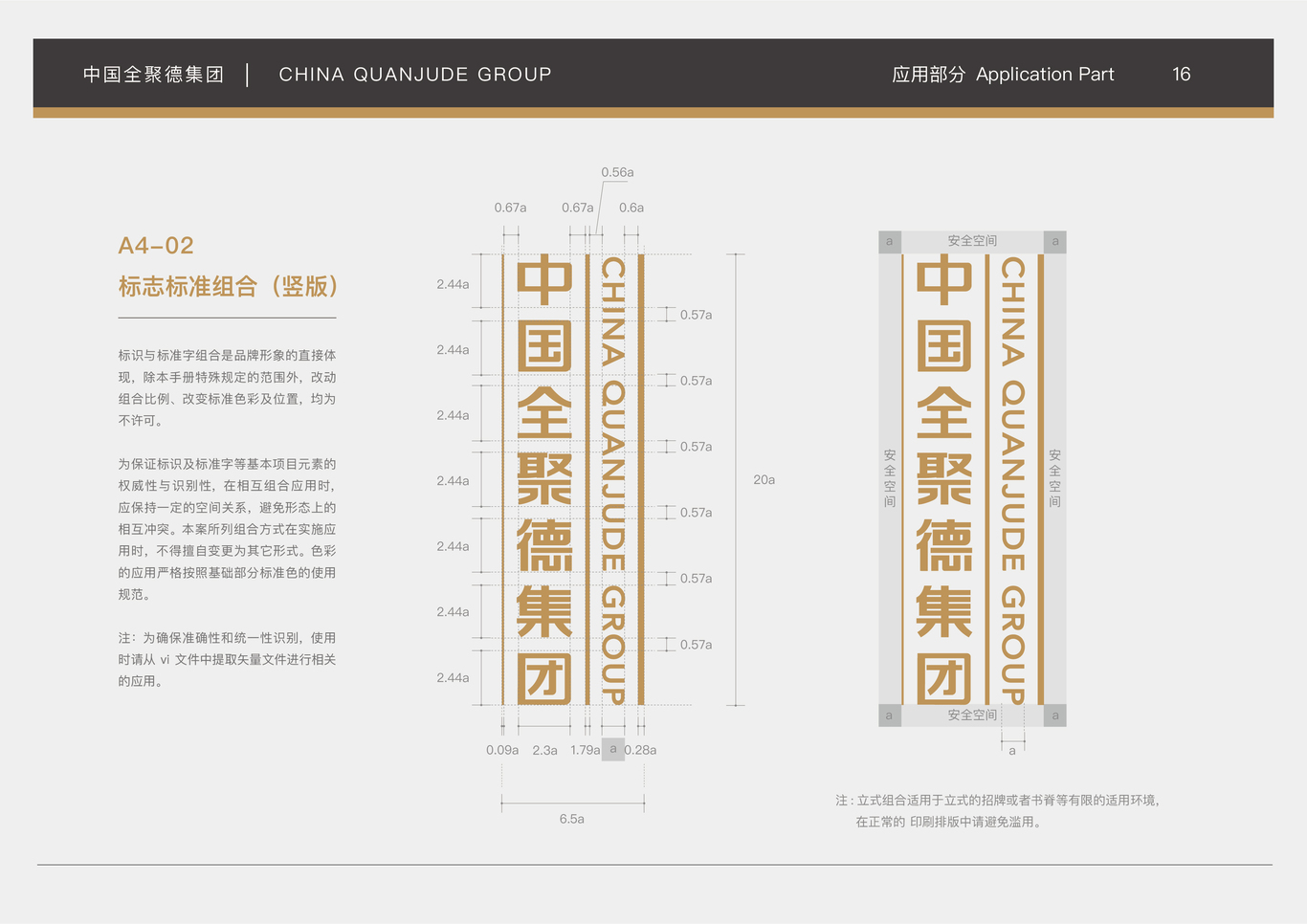Click the 20a overall height label
The image size is (1307, 924).
pos(764,480)
